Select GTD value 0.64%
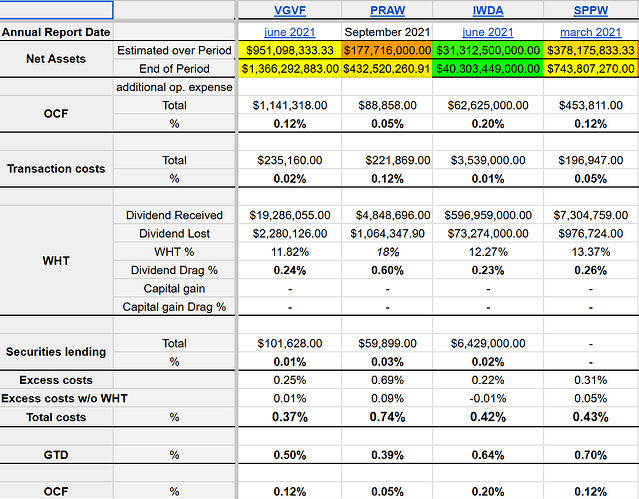This screenshot has width=639, height=499. pyautogui.click(x=488, y=455)
